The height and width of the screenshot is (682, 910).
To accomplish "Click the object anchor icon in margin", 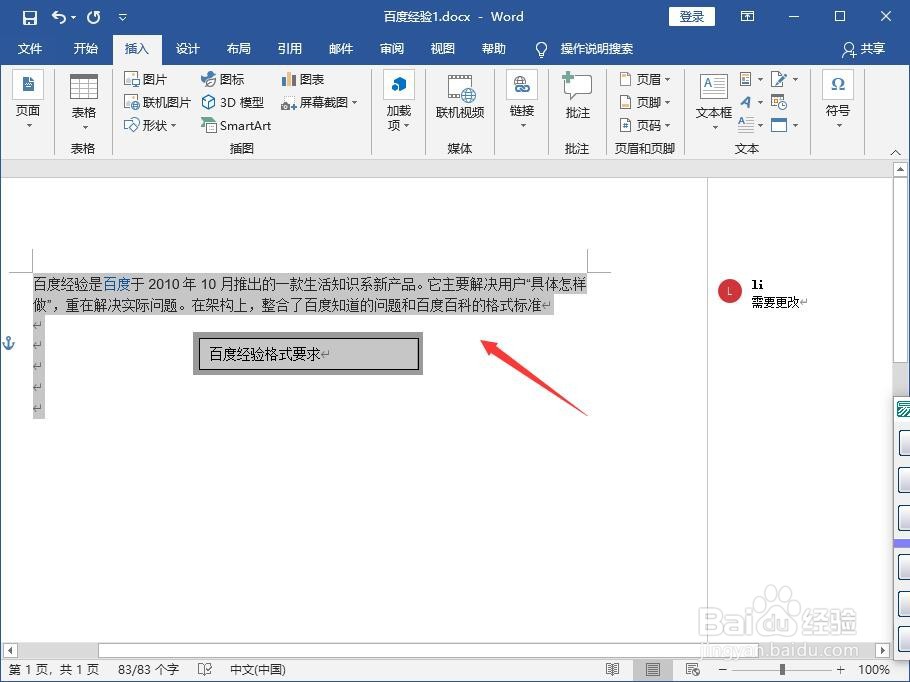I will (x=9, y=343).
